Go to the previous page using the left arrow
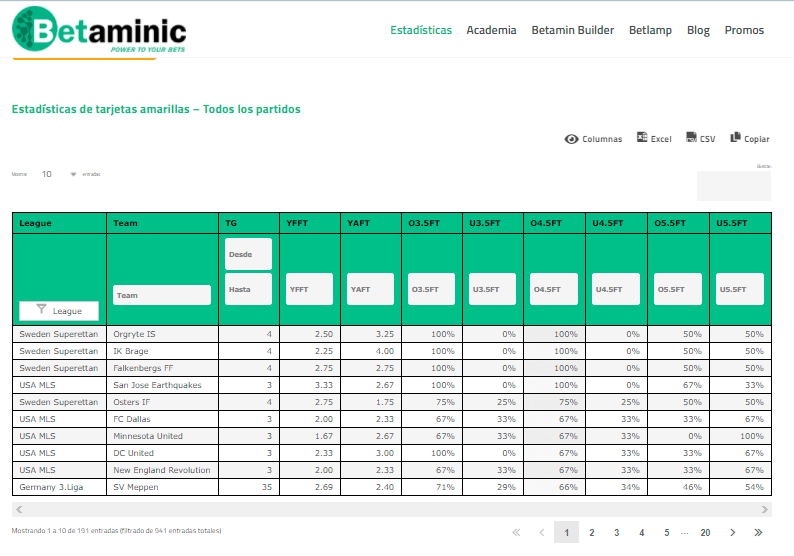 tap(541, 532)
